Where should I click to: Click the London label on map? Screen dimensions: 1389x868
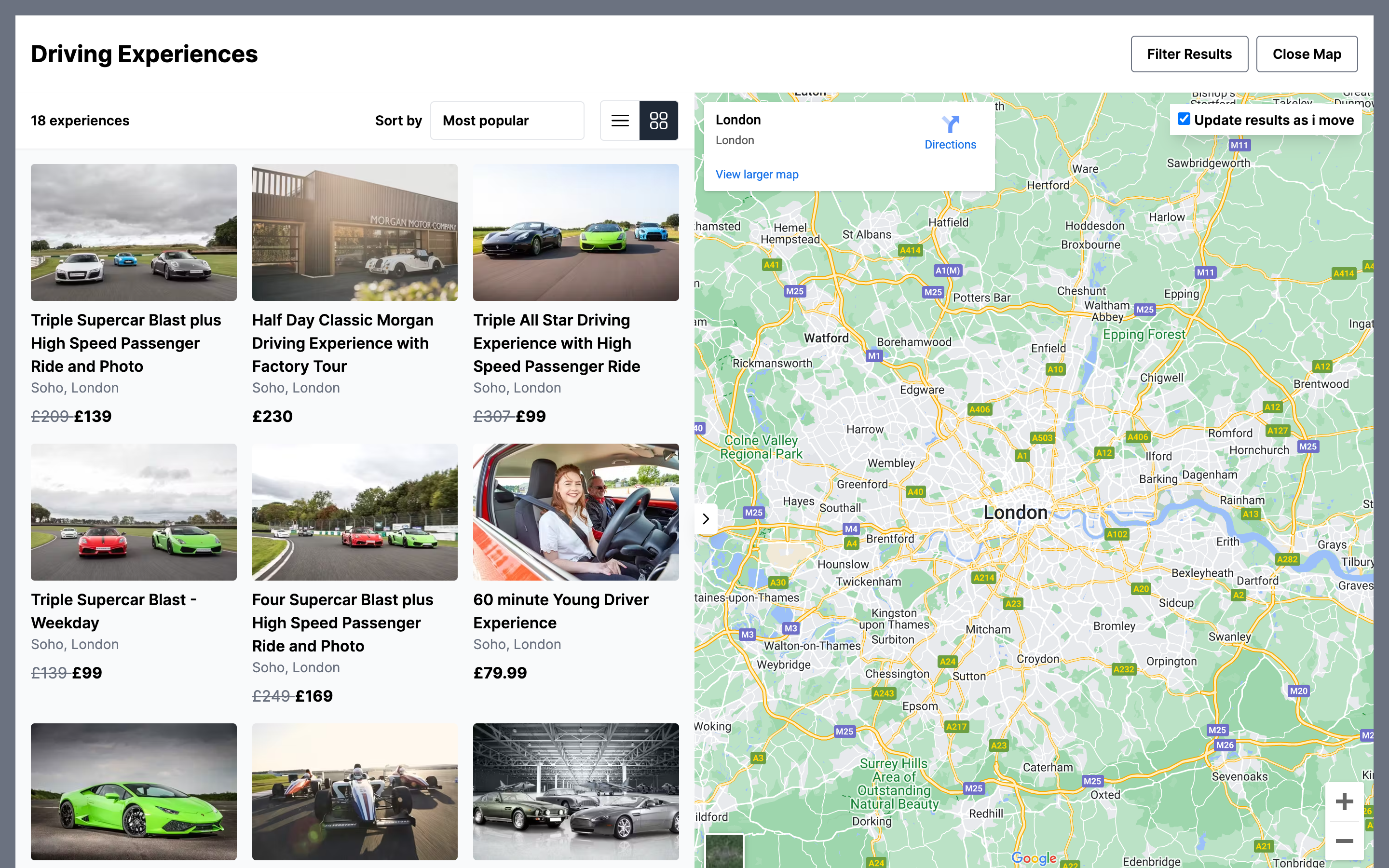pyautogui.click(x=1015, y=512)
